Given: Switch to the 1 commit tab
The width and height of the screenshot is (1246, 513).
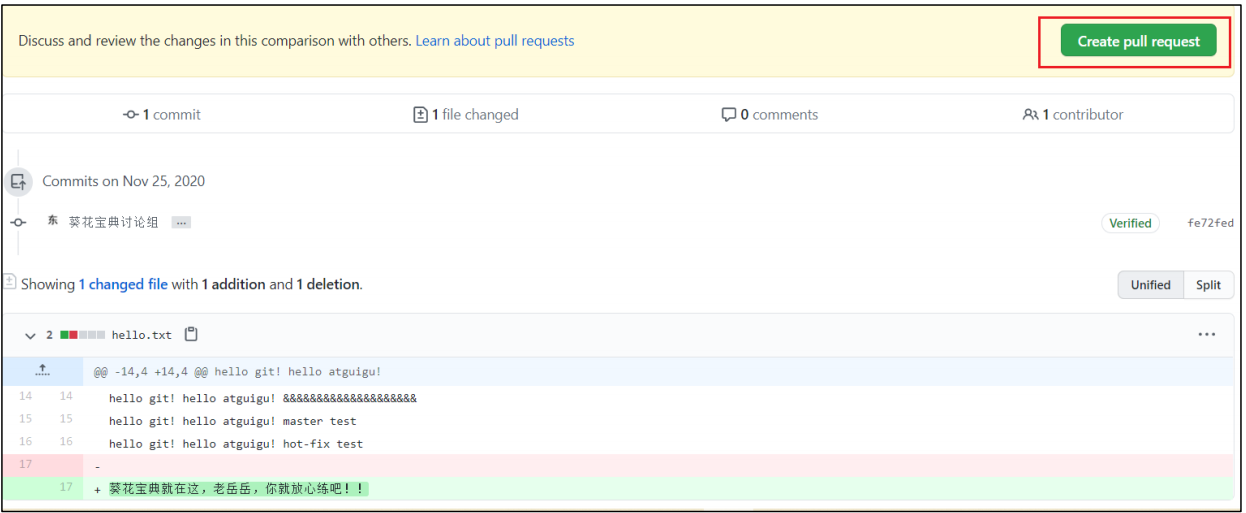Looking at the screenshot, I should tap(161, 115).
